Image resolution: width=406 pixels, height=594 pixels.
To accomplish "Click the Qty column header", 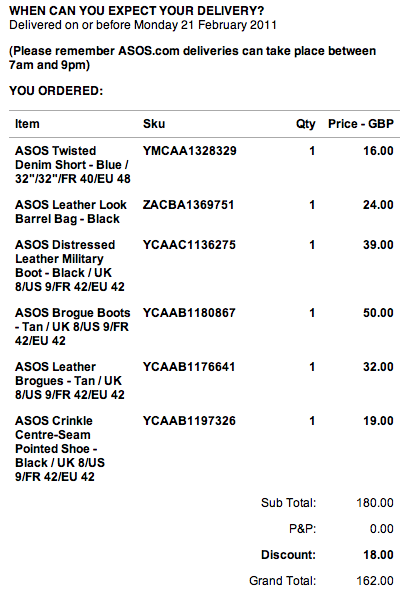I will point(306,124).
